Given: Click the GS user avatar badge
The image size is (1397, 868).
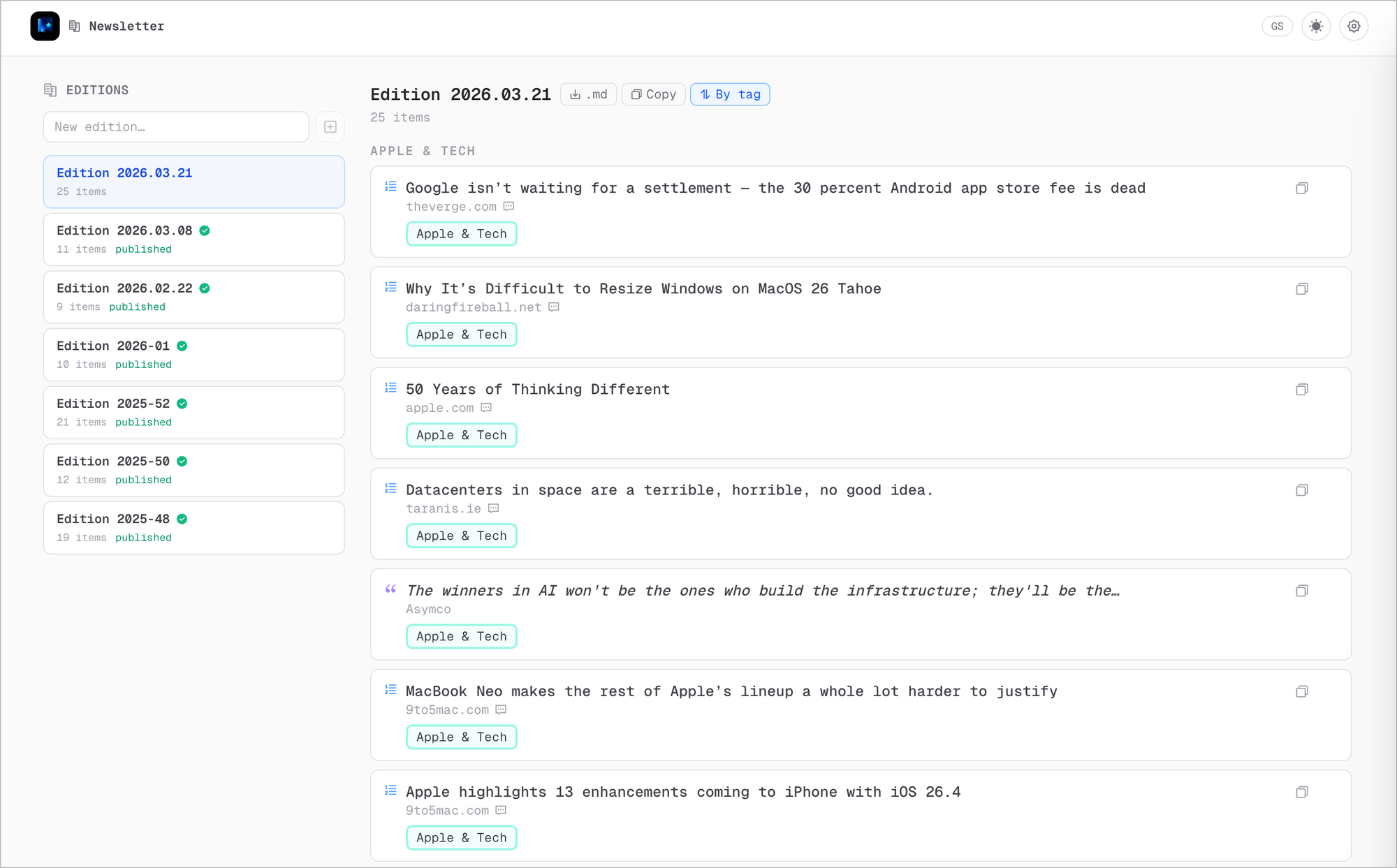Looking at the screenshot, I should [1277, 26].
